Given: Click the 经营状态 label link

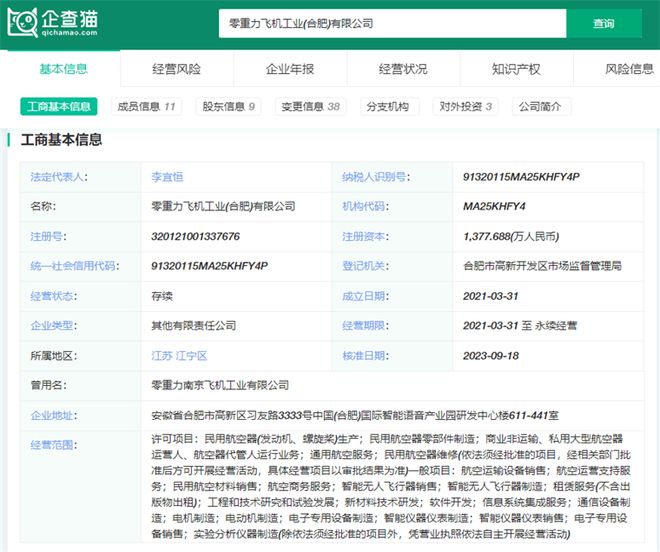Looking at the screenshot, I should 53,296.
